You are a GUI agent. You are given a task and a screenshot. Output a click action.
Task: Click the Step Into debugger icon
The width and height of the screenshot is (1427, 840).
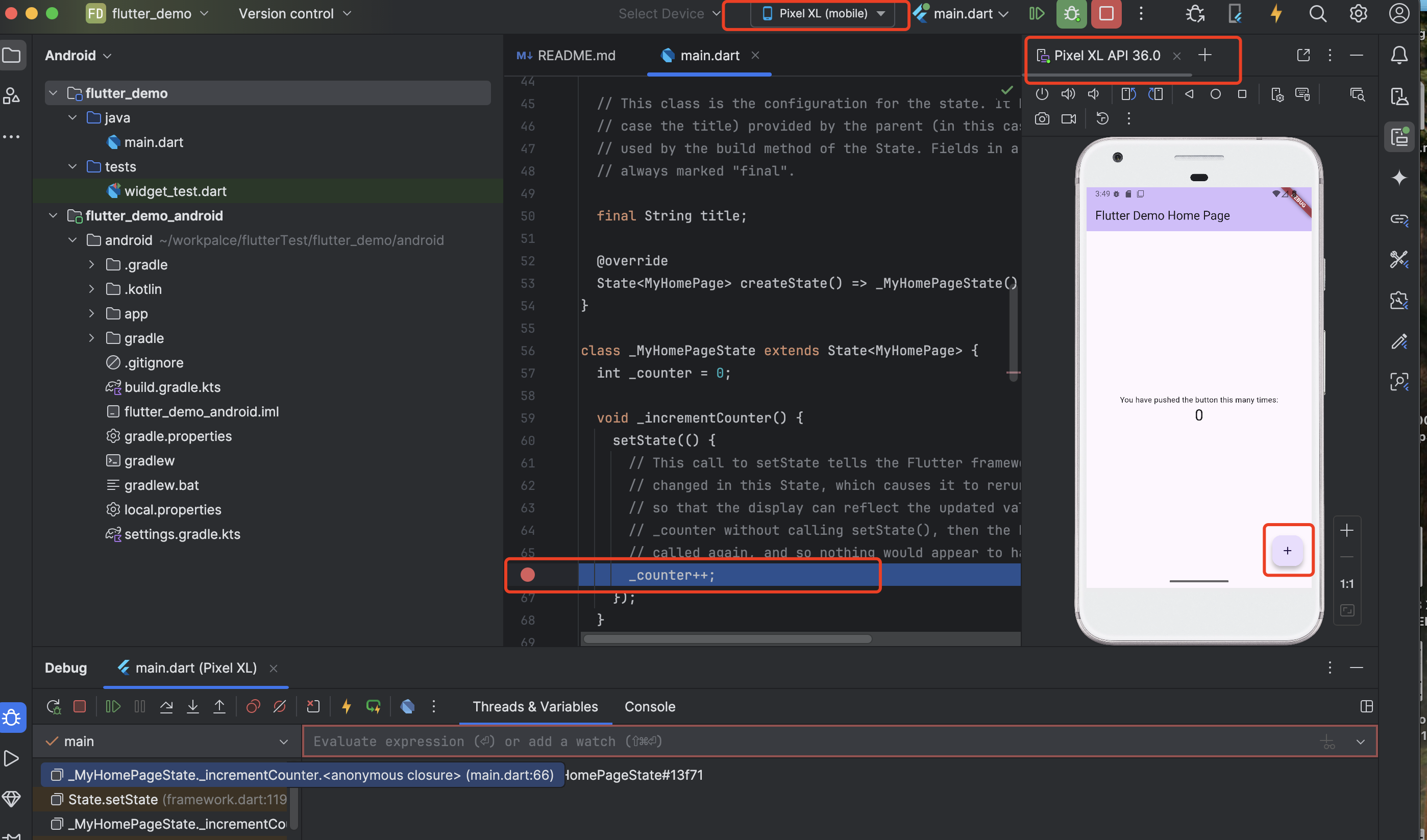192,706
